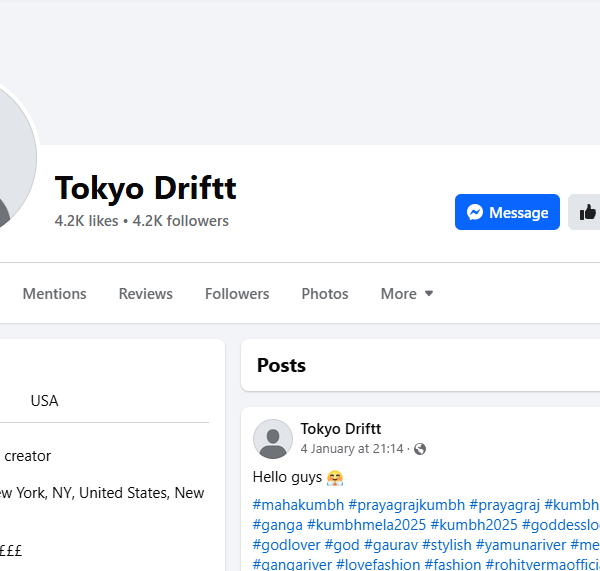Screen dimensions: 600x571
Task: Click the Posts section heading
Action: [281, 365]
